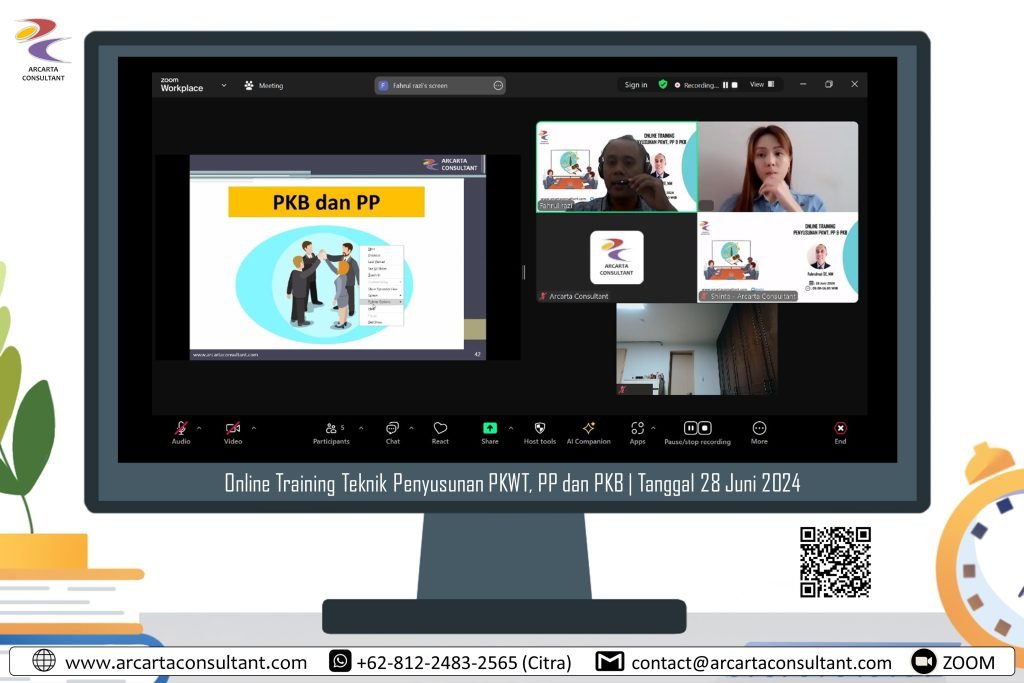1024x683 pixels.
Task: Click the green encryption shield icon
Action: point(662,85)
